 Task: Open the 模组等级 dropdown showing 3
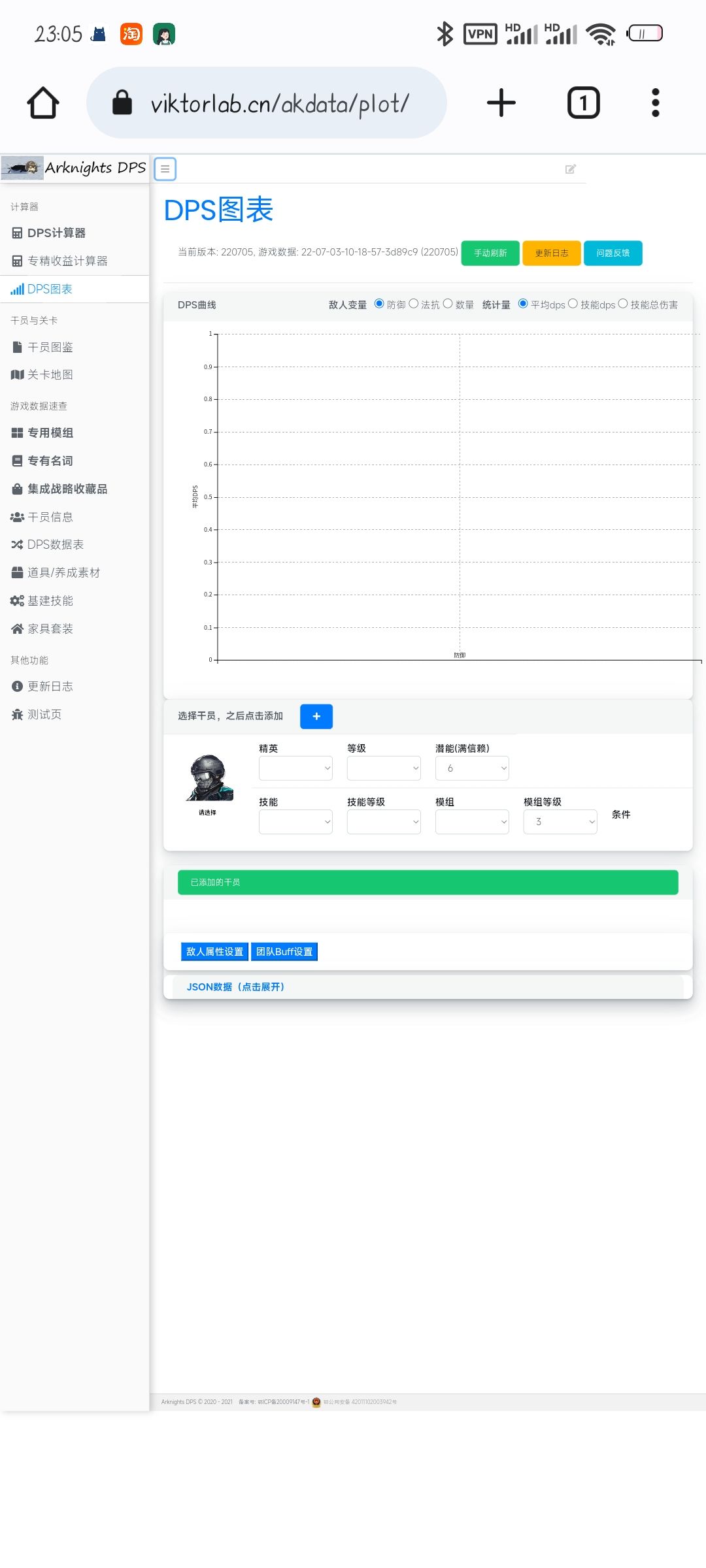coord(560,822)
